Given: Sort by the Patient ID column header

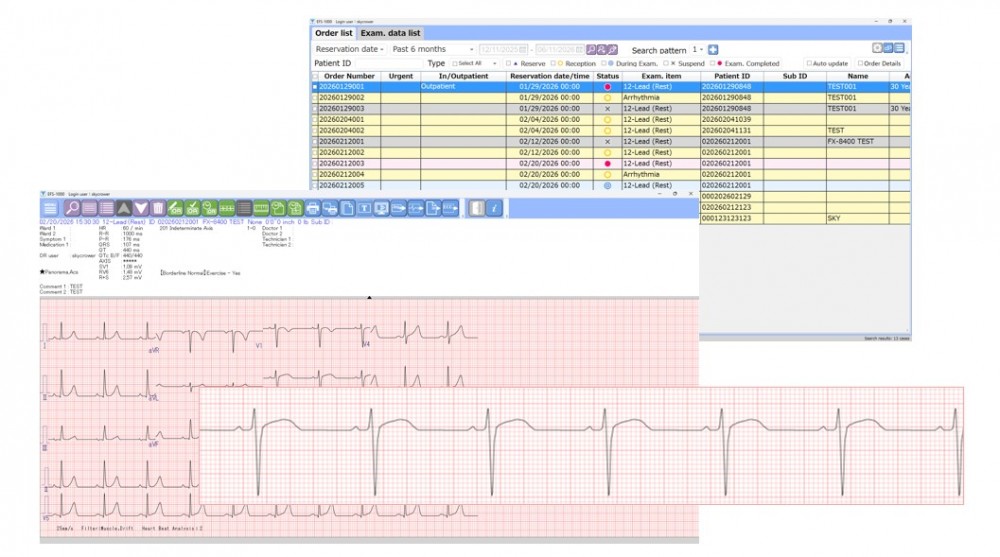Looking at the screenshot, I should click(732, 76).
